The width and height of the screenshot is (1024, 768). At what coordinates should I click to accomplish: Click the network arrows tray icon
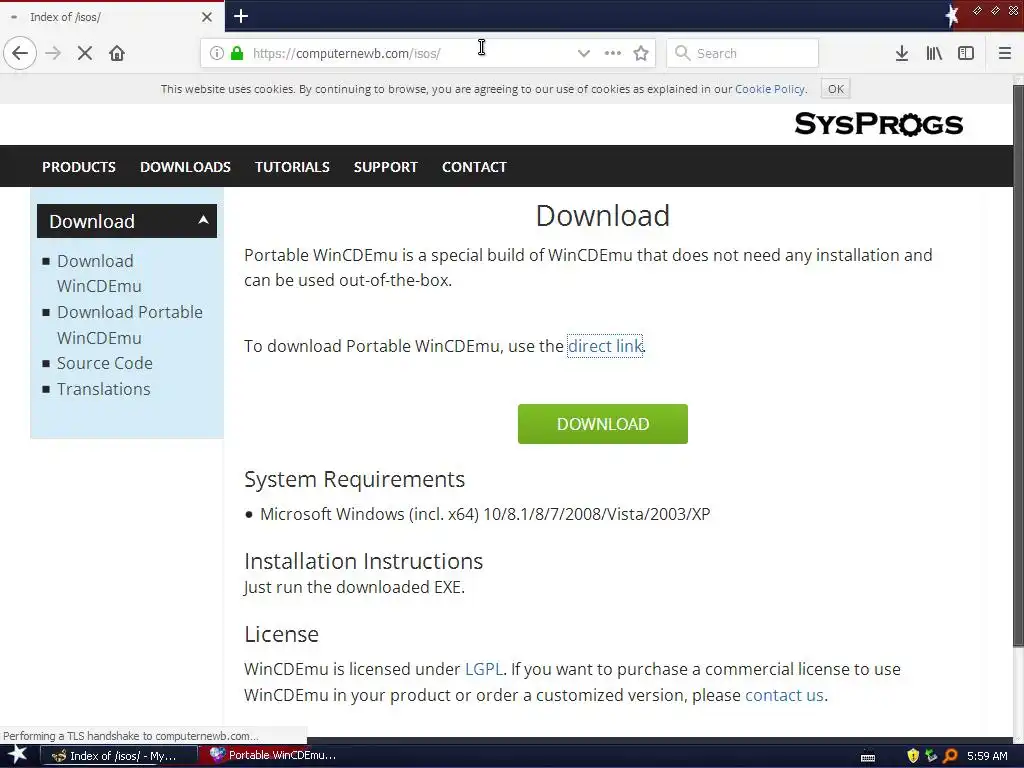(x=931, y=756)
